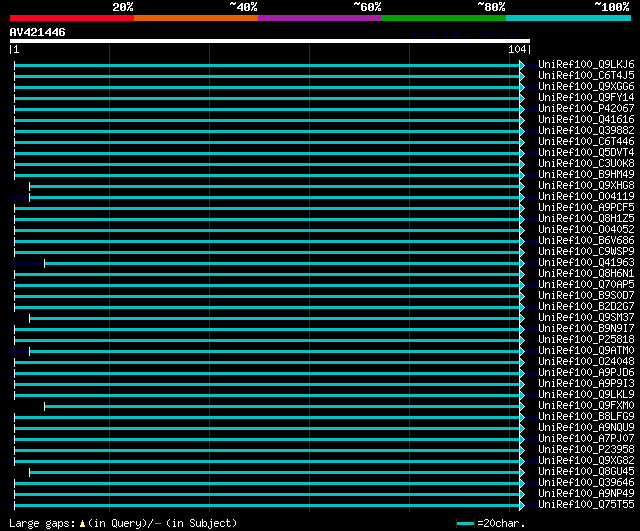Click the yellow query gap marker in legend
The width and height of the screenshot is (640, 531).
[82, 524]
